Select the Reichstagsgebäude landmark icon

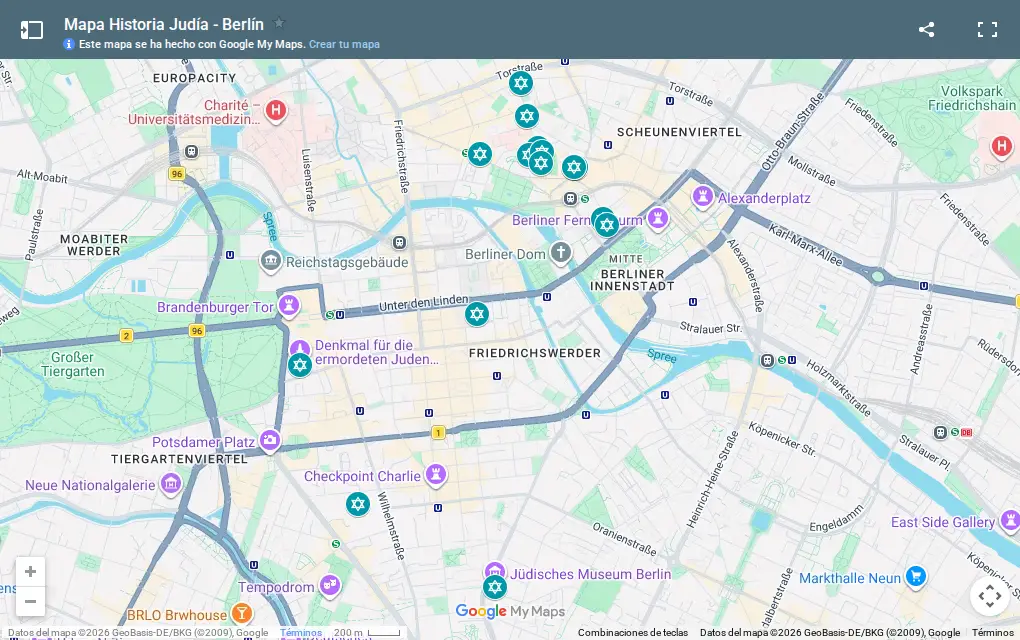(270, 260)
